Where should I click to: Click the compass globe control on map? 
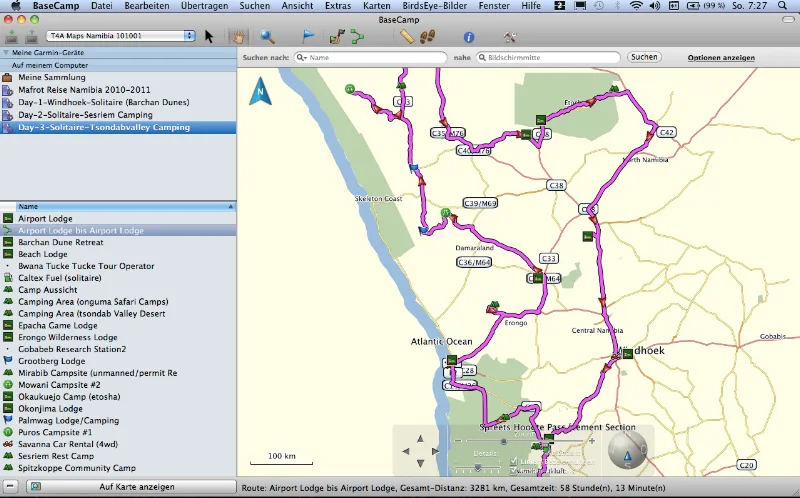tap(628, 450)
